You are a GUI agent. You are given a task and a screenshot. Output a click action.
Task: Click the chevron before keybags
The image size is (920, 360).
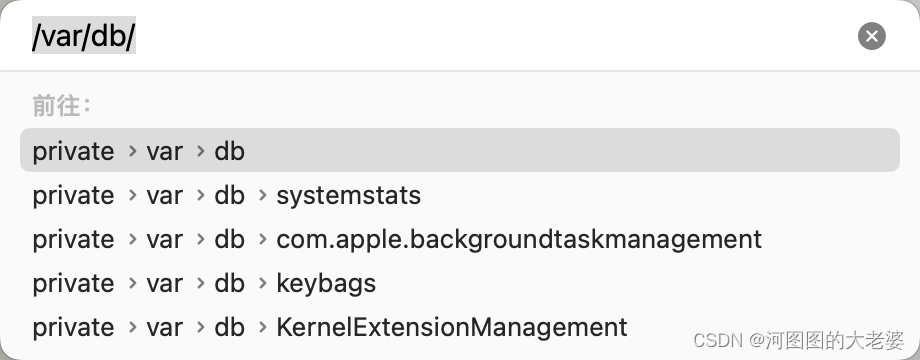pyautogui.click(x=263, y=284)
